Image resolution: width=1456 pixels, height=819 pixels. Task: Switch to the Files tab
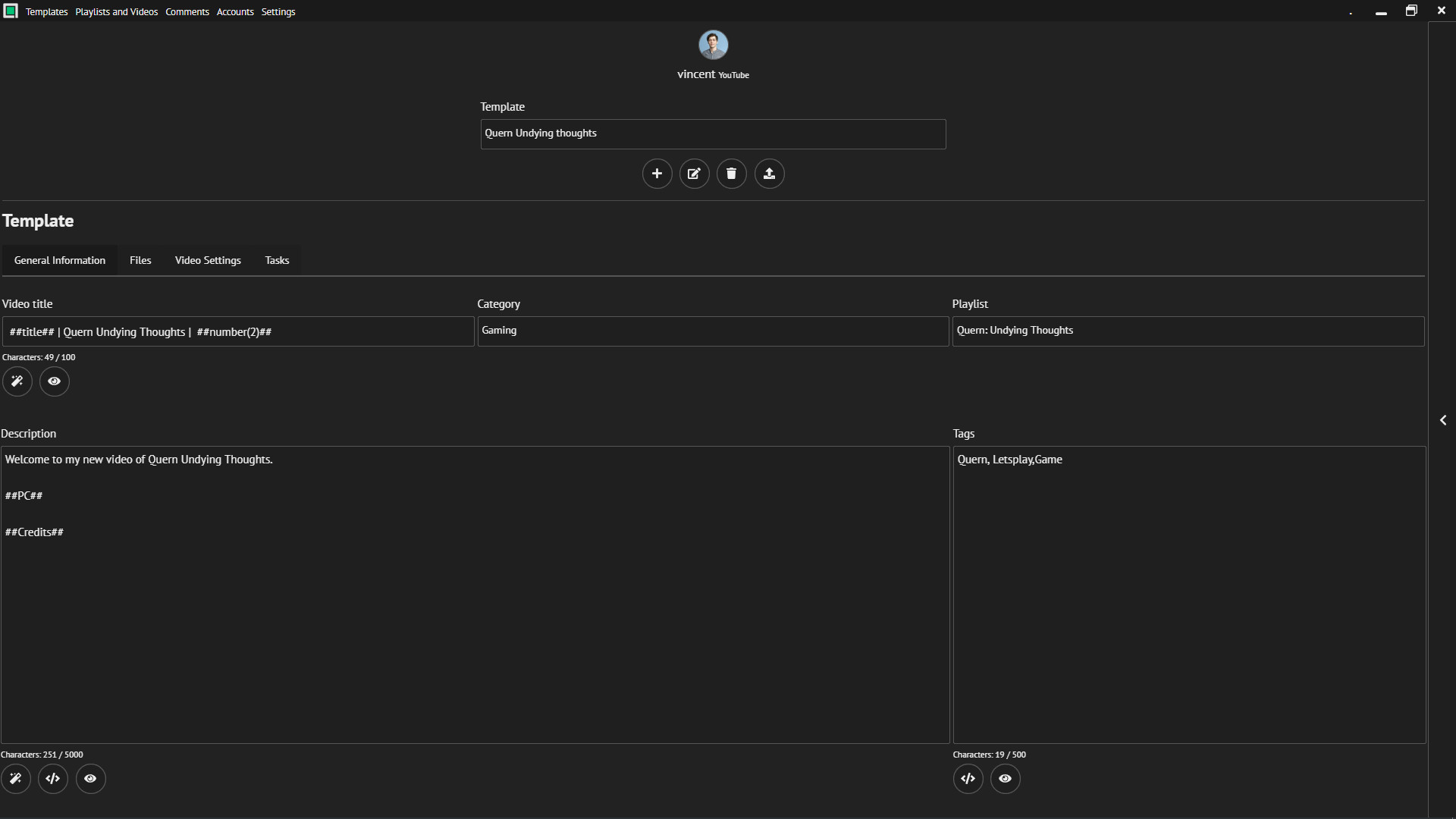(x=140, y=260)
